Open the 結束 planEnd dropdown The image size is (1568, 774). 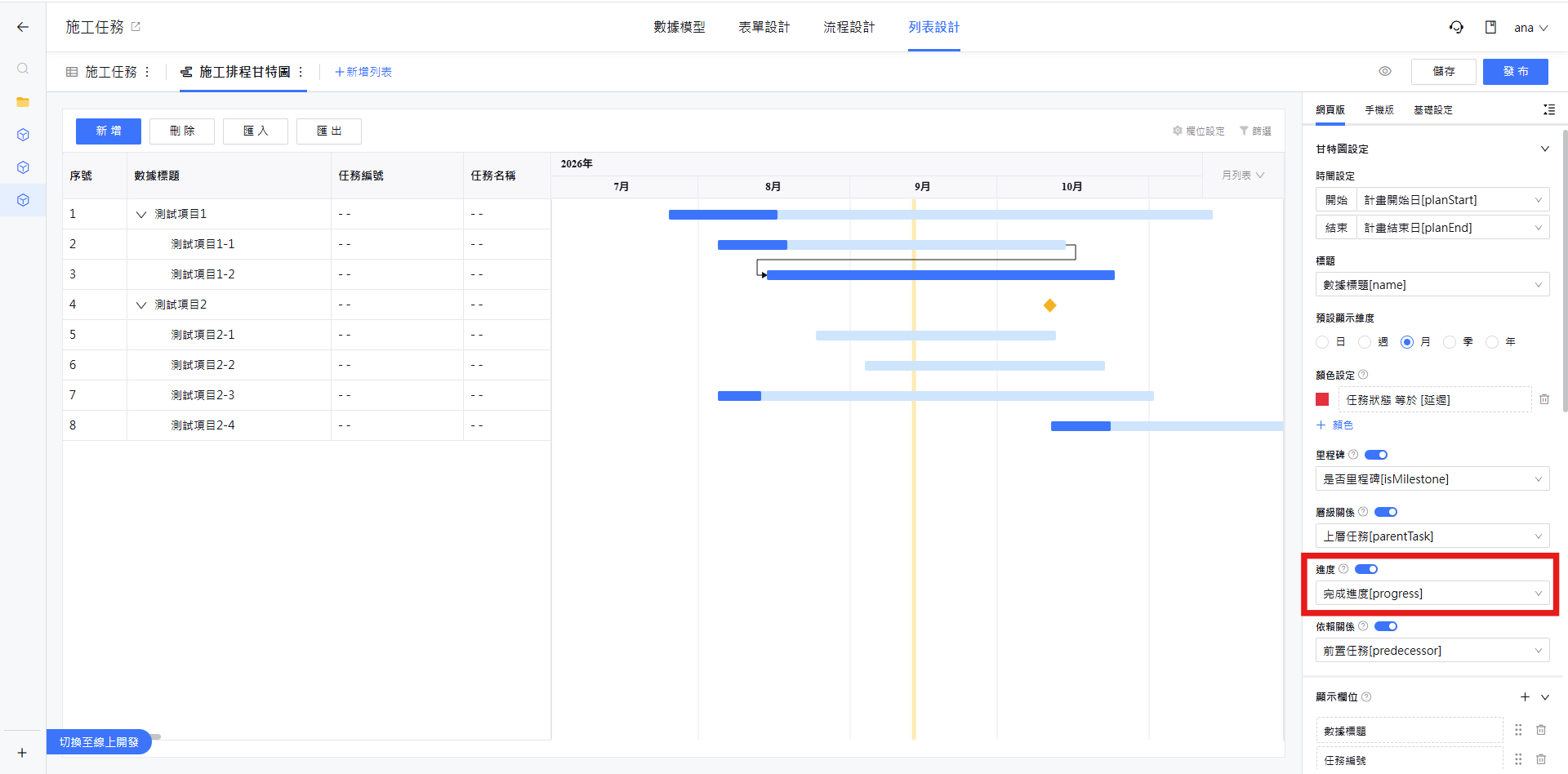point(1453,228)
